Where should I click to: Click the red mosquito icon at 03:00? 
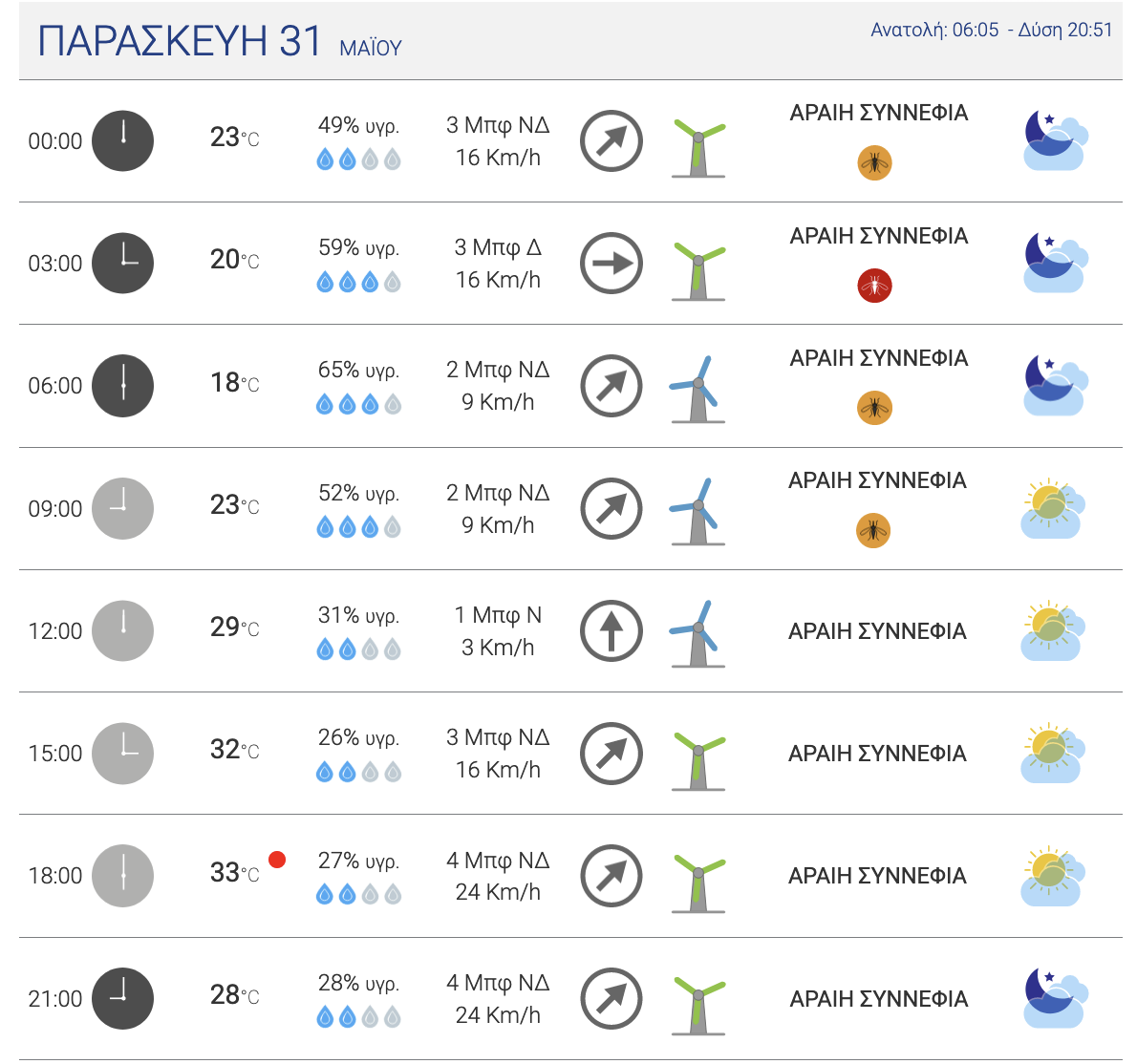click(874, 286)
